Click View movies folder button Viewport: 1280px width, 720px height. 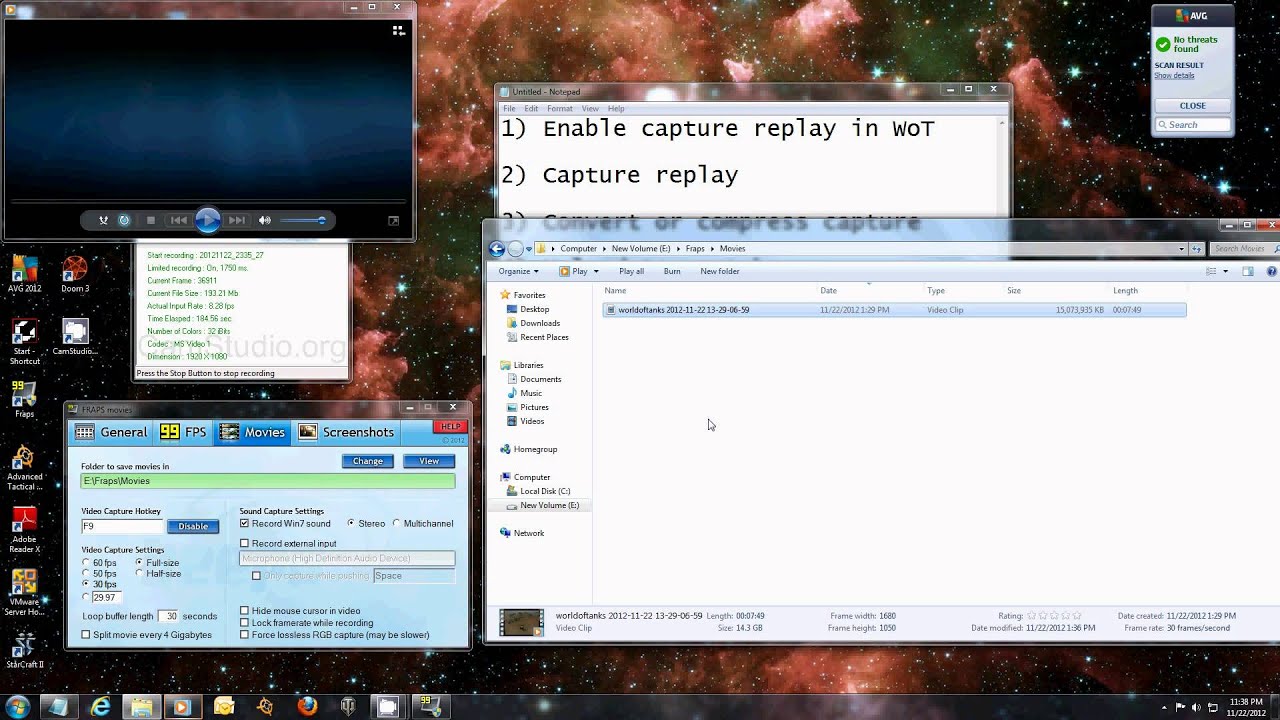(429, 461)
